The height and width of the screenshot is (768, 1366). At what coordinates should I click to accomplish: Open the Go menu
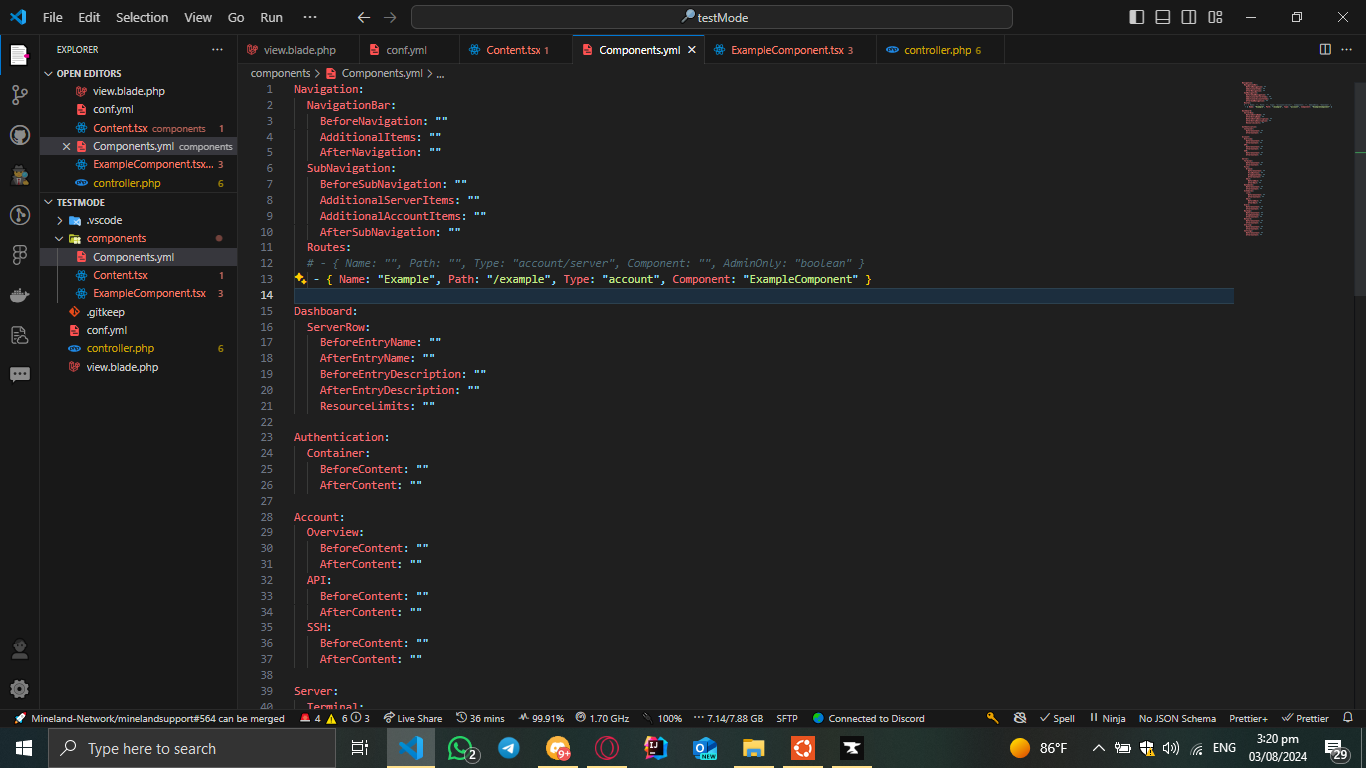click(x=236, y=17)
